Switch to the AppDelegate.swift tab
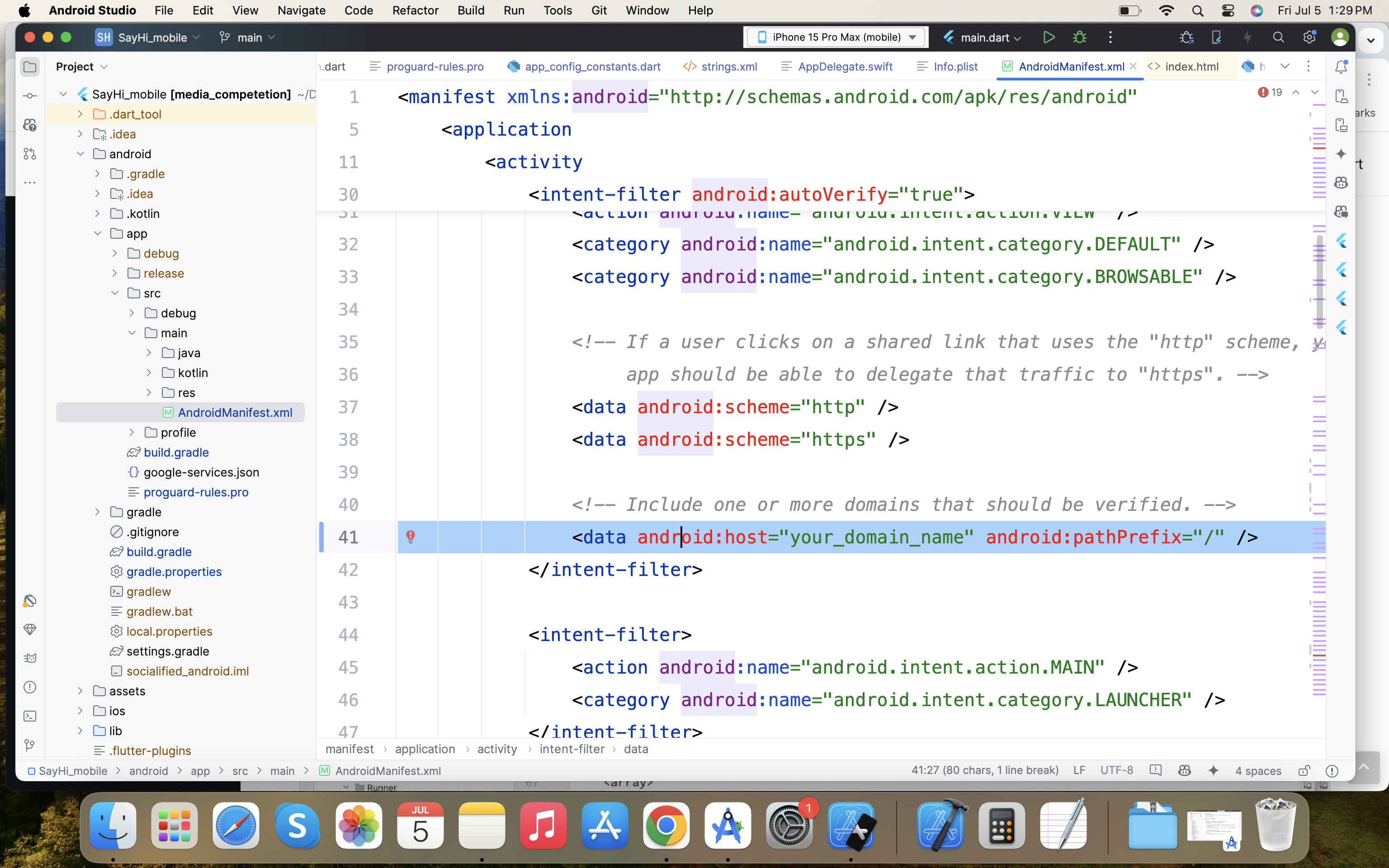Viewport: 1389px width, 868px height. [x=837, y=66]
